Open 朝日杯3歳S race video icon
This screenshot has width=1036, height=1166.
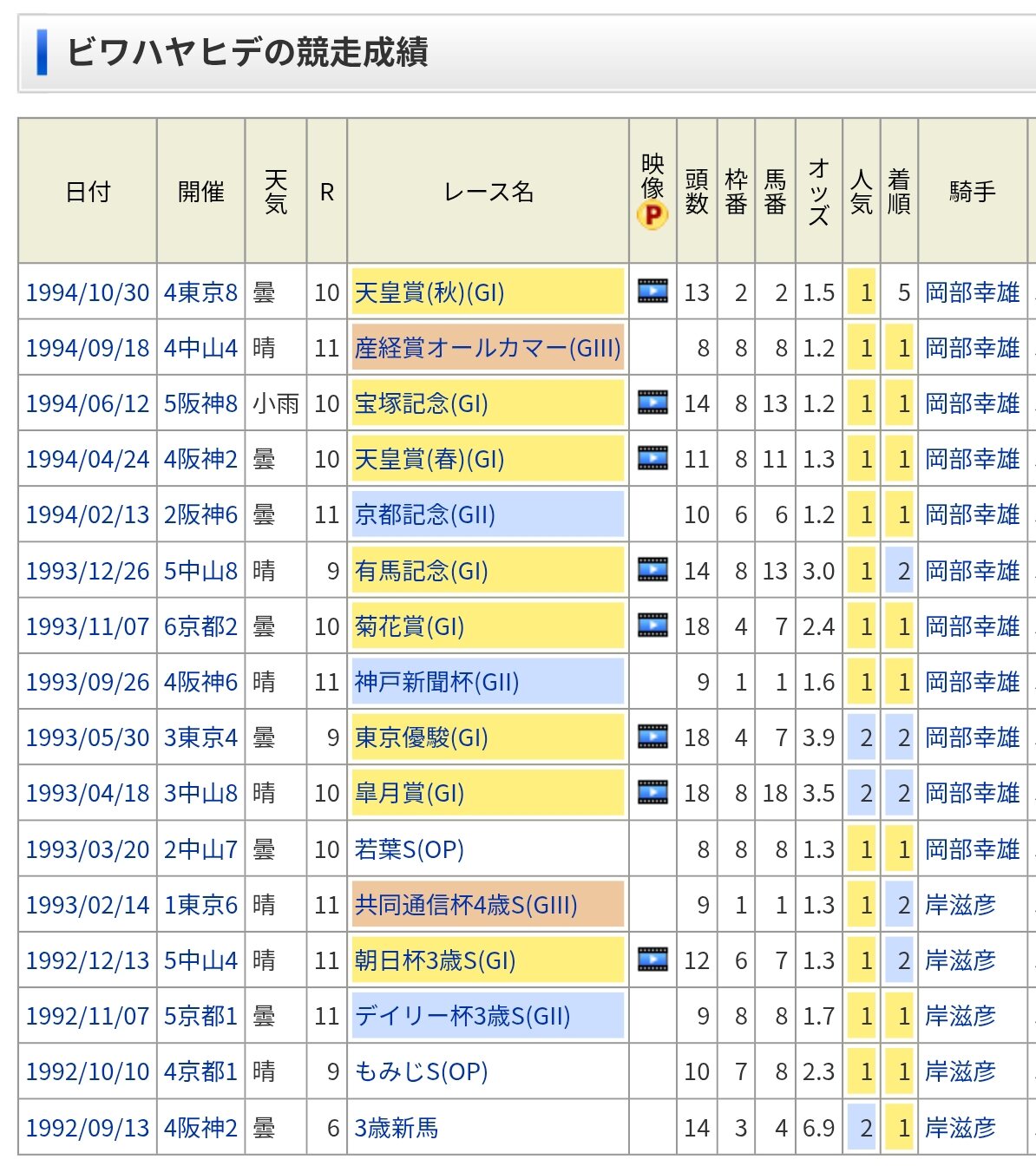pyautogui.click(x=652, y=960)
